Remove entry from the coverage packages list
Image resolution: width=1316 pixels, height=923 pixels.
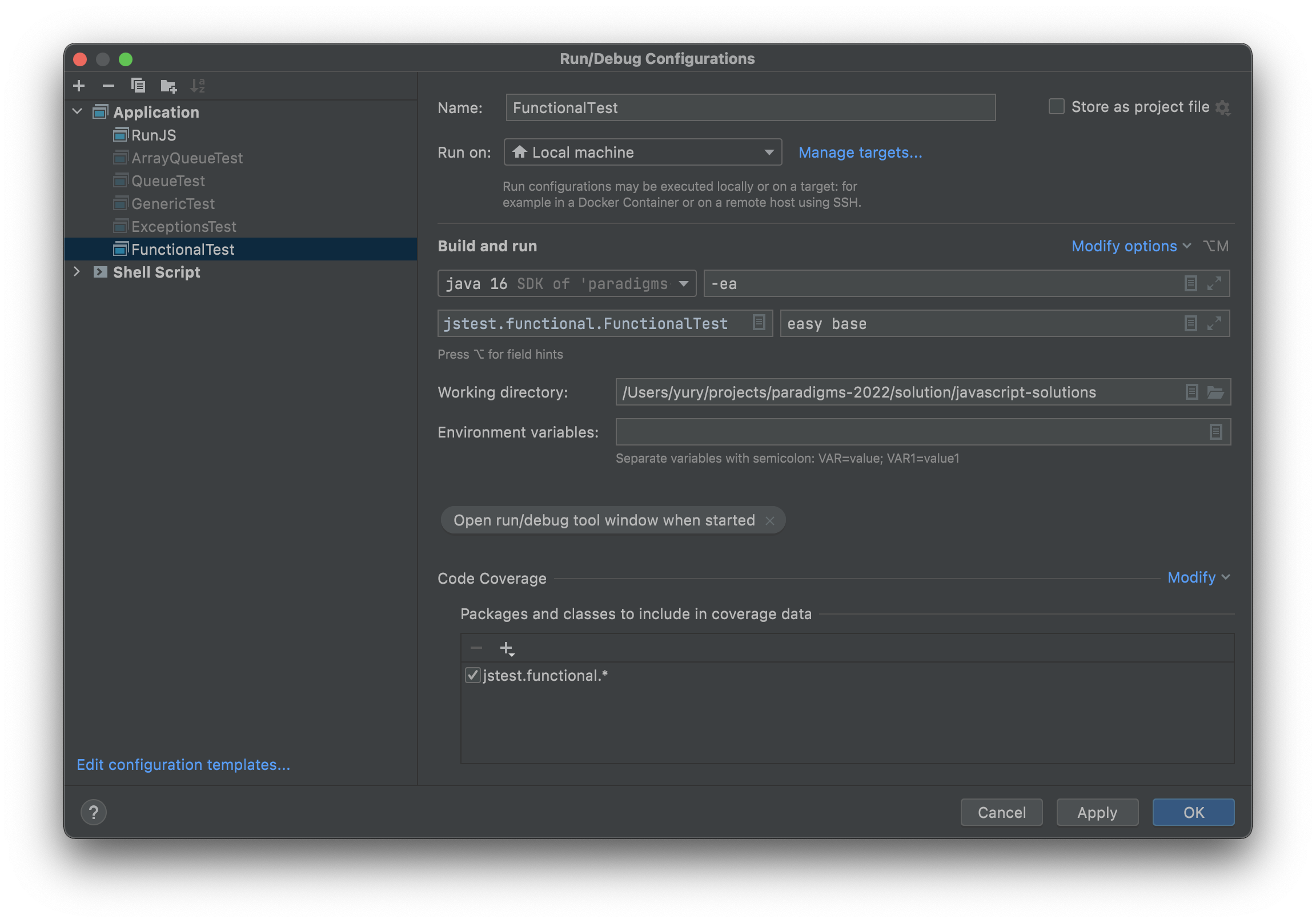(x=476, y=648)
